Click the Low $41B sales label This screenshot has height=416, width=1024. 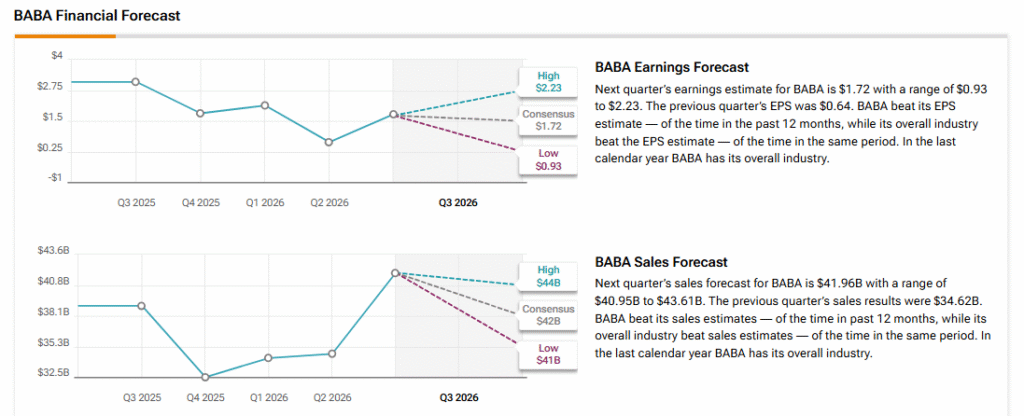click(547, 353)
